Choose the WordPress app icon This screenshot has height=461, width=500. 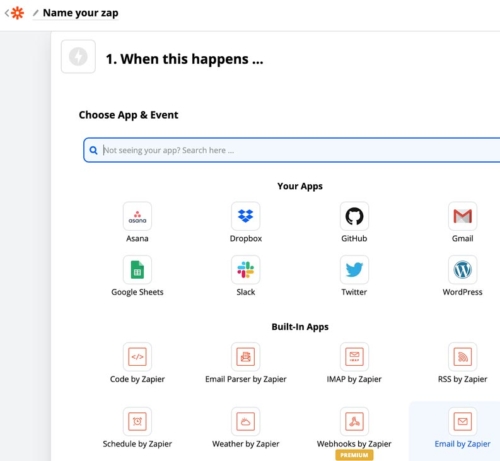(x=463, y=270)
